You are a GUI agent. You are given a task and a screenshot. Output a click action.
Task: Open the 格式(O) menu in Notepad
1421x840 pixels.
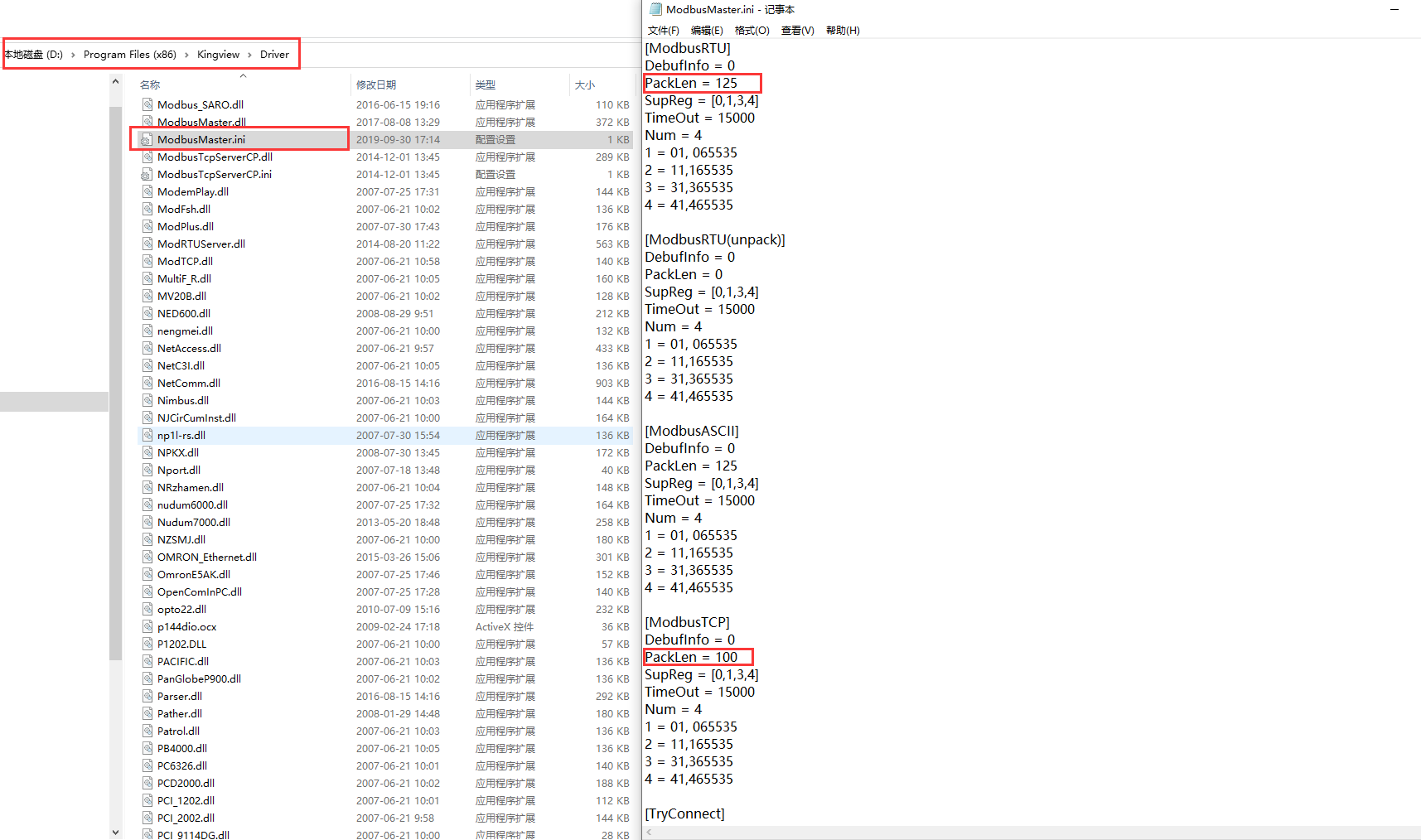point(752,31)
